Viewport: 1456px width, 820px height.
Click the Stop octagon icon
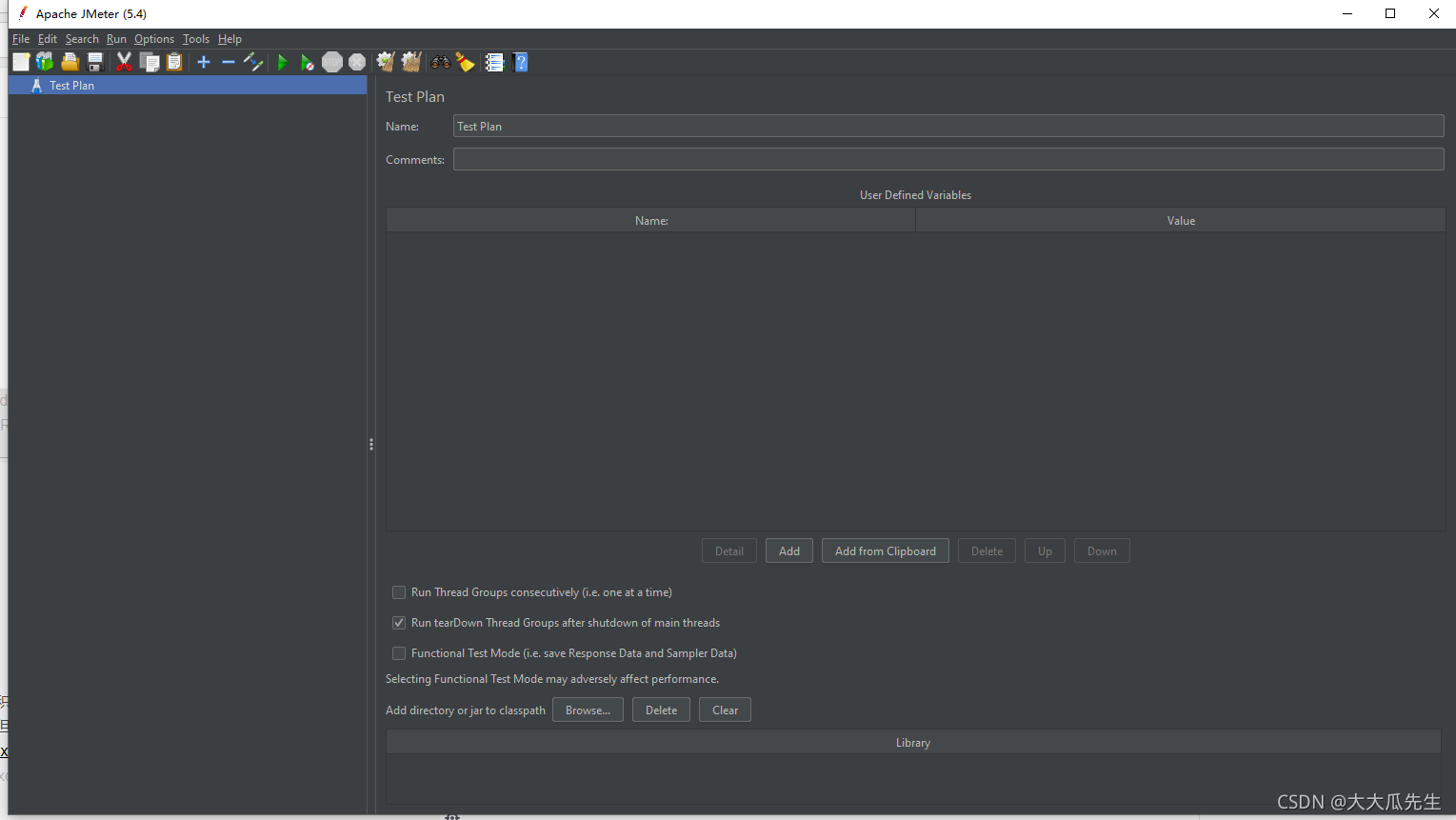(332, 62)
